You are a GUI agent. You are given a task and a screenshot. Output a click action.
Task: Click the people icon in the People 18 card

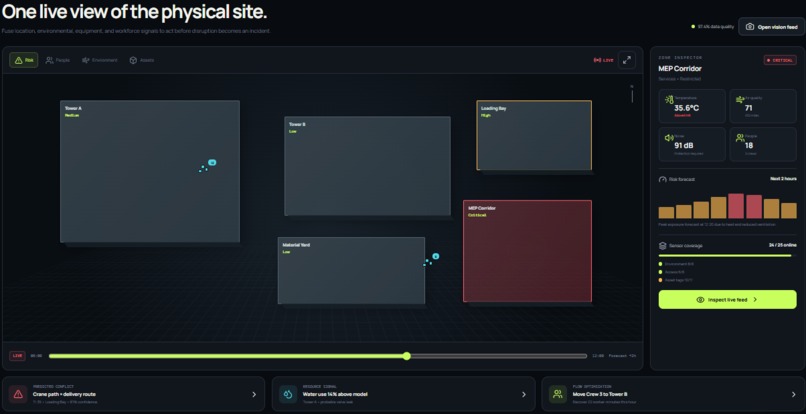tap(740, 138)
